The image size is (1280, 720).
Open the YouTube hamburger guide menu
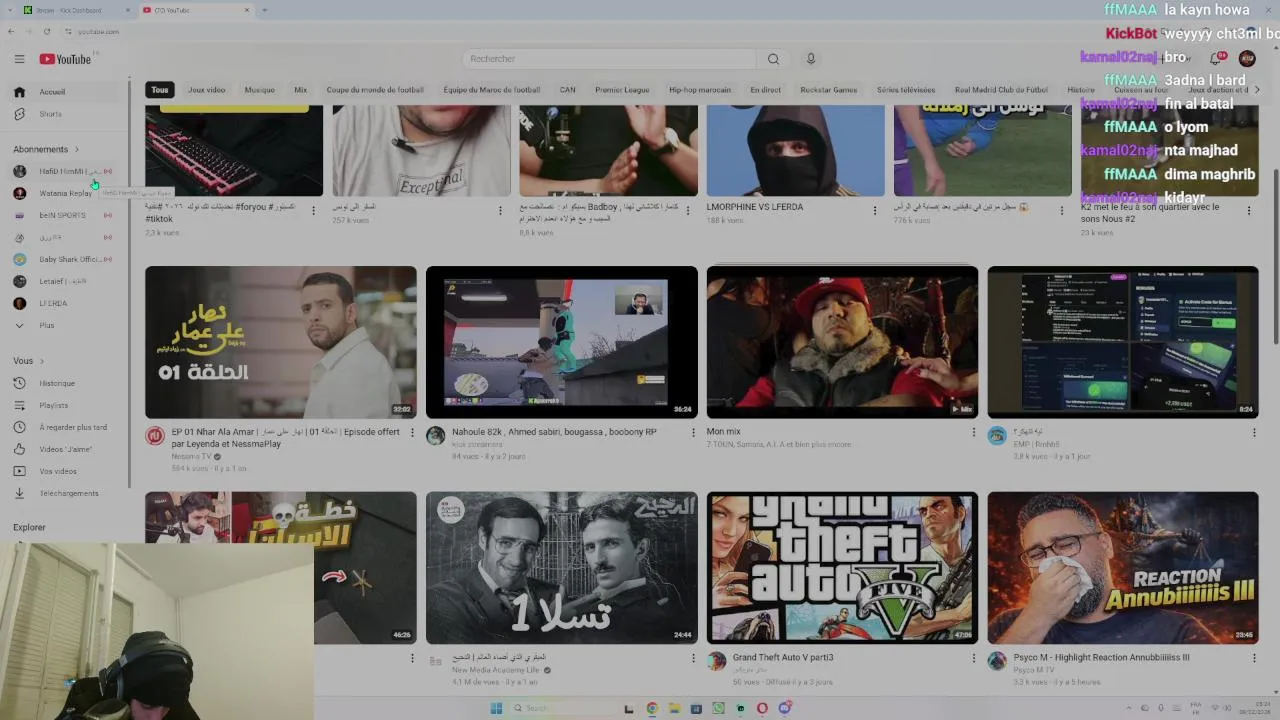point(19,59)
